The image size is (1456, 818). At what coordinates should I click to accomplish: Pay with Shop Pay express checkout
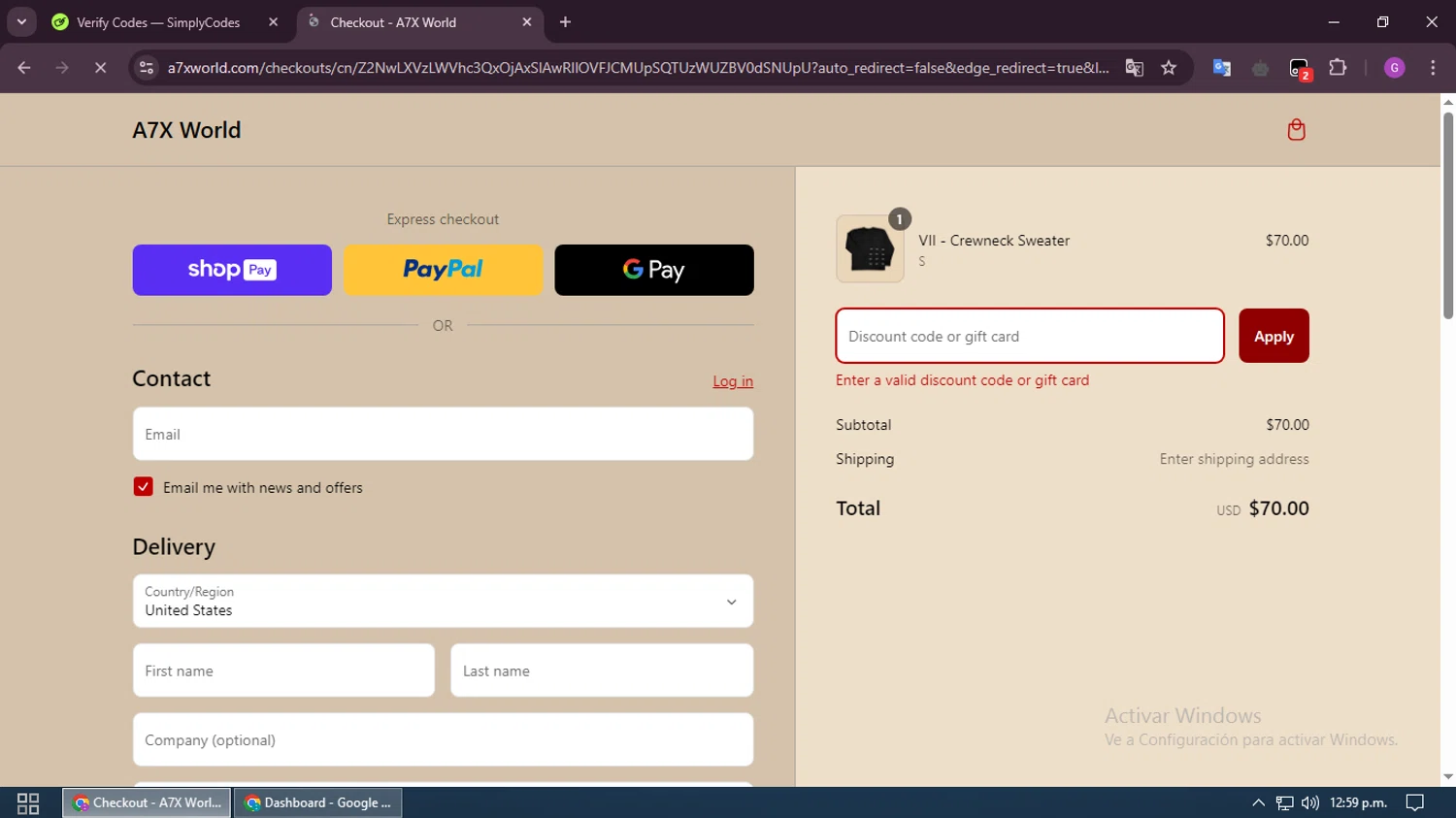[x=232, y=270]
